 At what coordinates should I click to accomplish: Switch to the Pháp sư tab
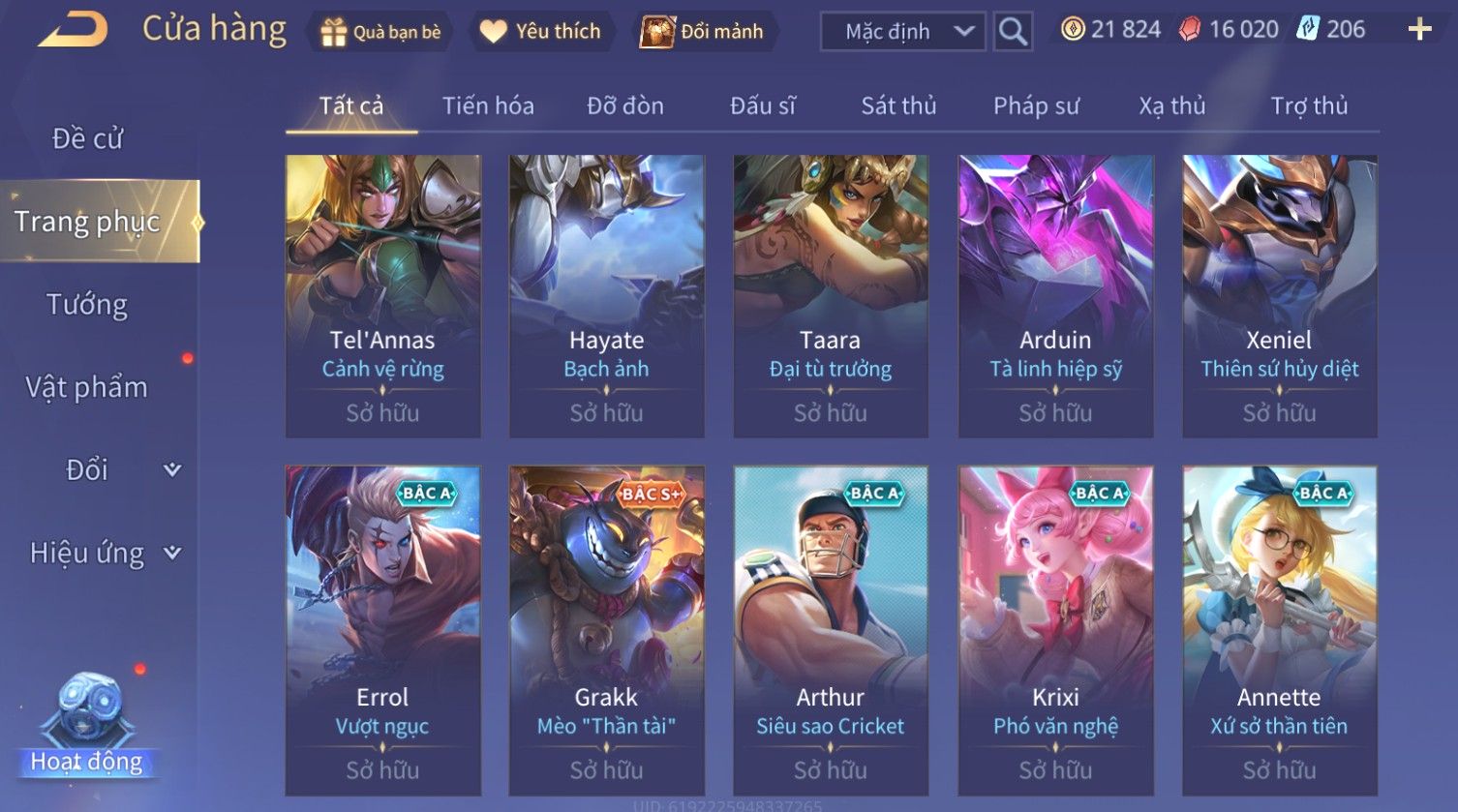click(1036, 105)
